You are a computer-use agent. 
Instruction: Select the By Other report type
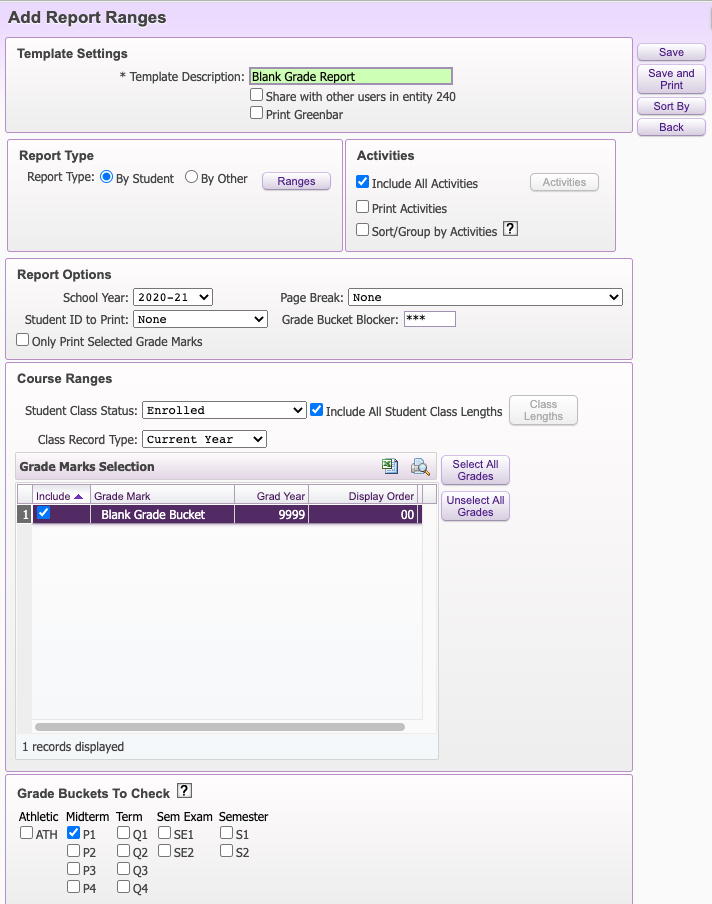192,178
